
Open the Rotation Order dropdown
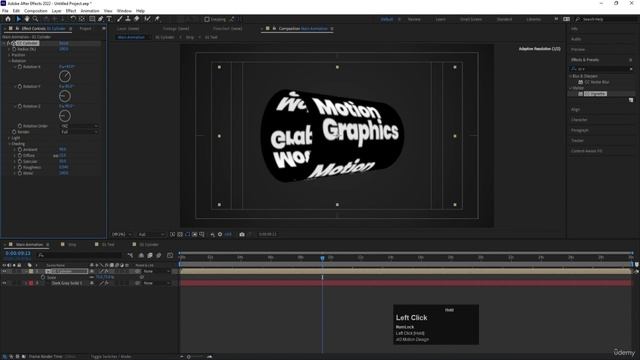click(79, 126)
